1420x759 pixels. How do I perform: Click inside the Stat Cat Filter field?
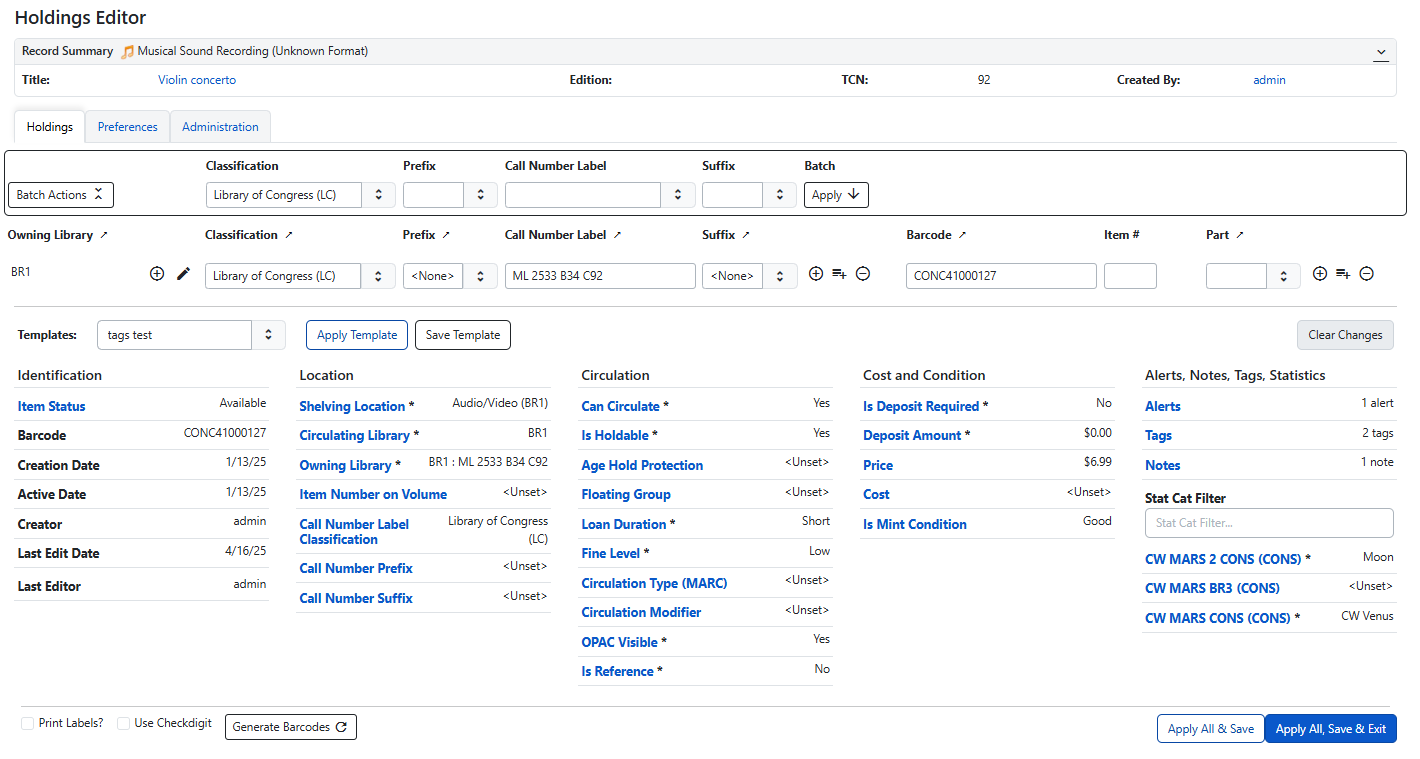tap(1268, 523)
